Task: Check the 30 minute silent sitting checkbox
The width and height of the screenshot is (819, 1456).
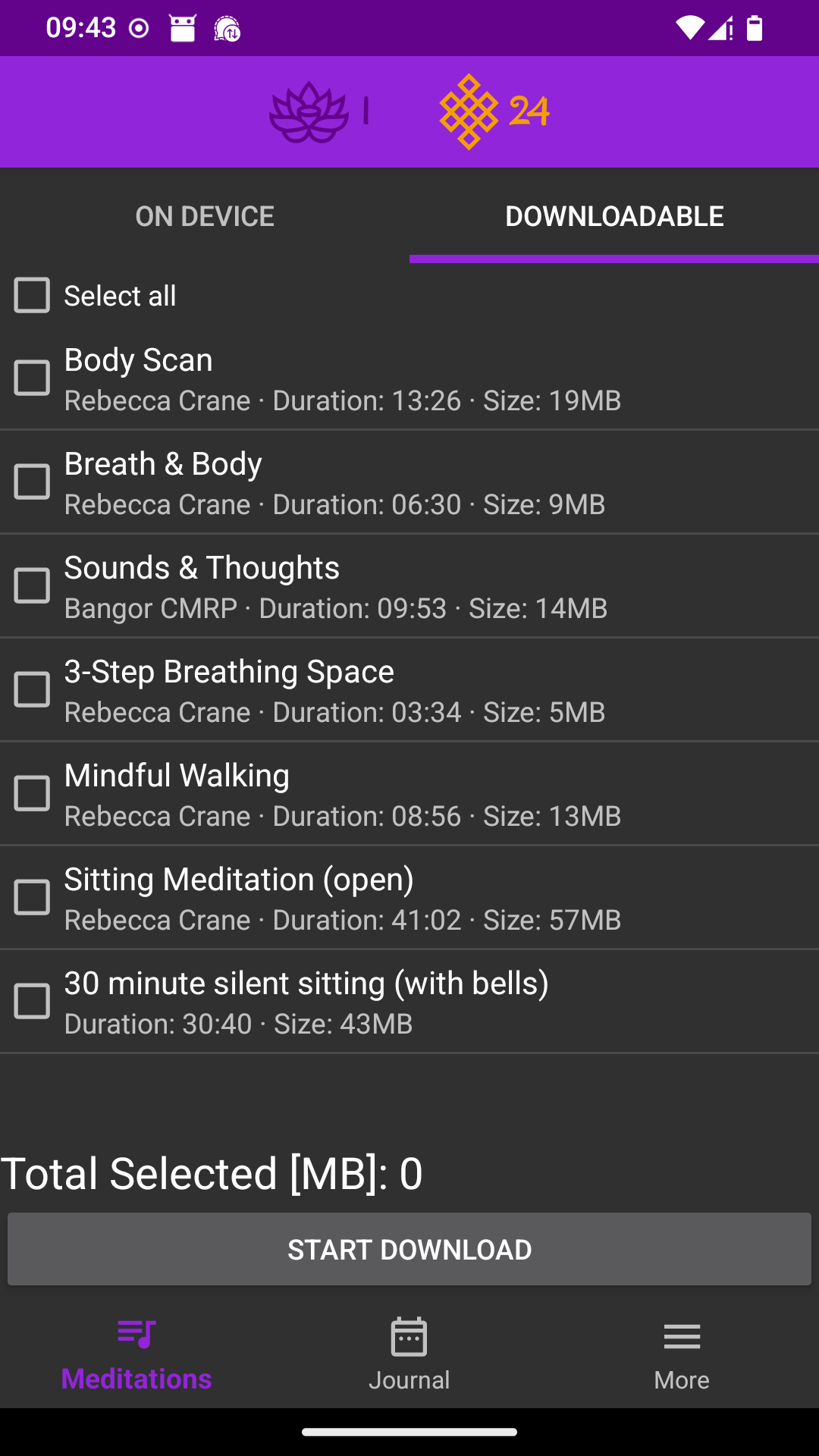Action: [x=32, y=1001]
